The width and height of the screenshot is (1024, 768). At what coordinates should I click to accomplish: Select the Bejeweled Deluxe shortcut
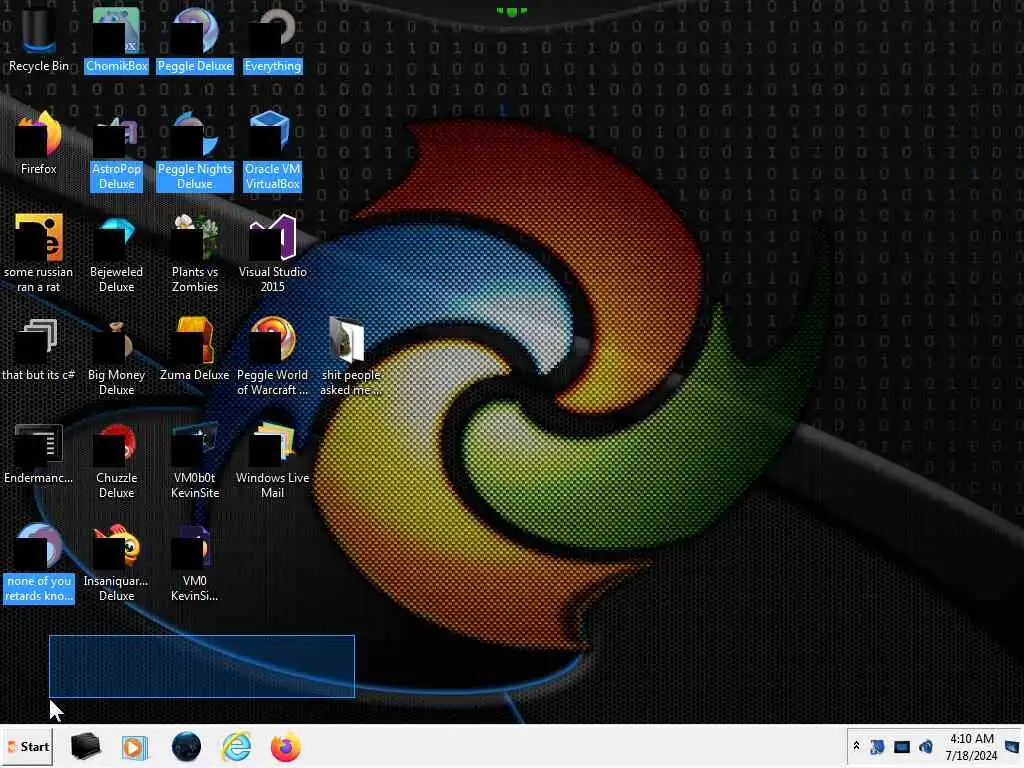point(116,253)
